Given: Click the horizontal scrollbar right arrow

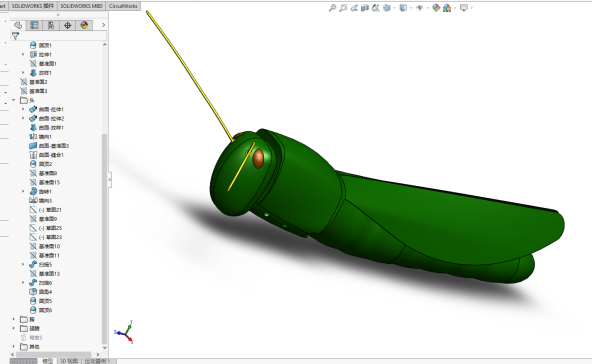Looking at the screenshot, I should click(98, 355).
